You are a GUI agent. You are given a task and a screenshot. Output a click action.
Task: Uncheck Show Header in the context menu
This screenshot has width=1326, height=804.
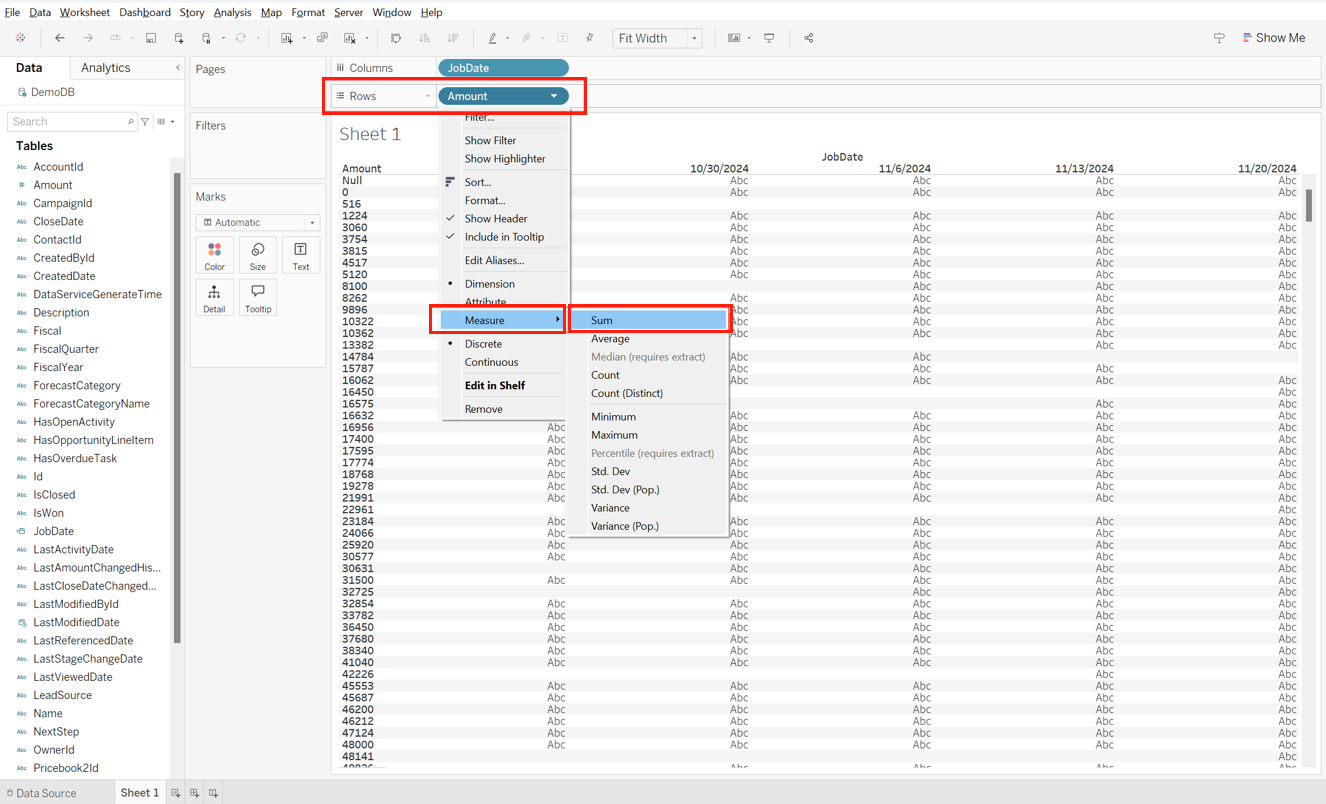pyautogui.click(x=497, y=218)
